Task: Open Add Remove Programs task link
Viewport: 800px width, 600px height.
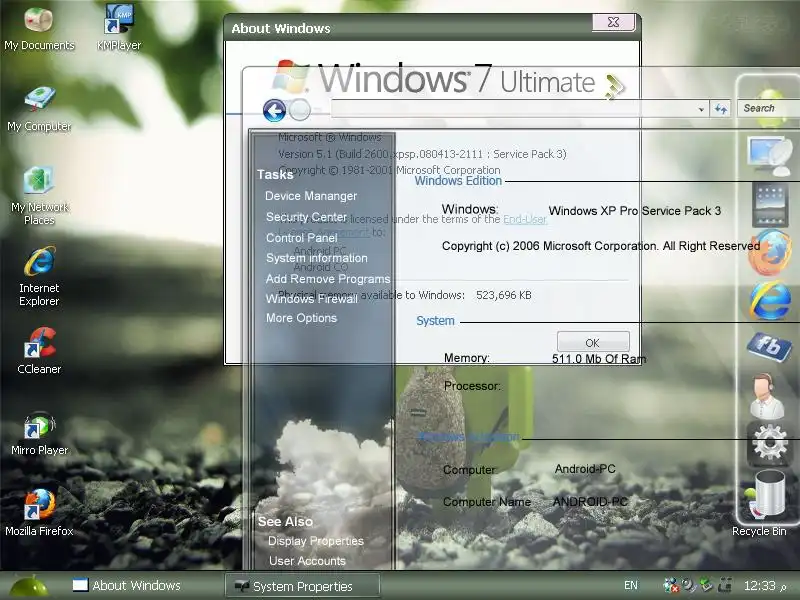Action: click(328, 279)
